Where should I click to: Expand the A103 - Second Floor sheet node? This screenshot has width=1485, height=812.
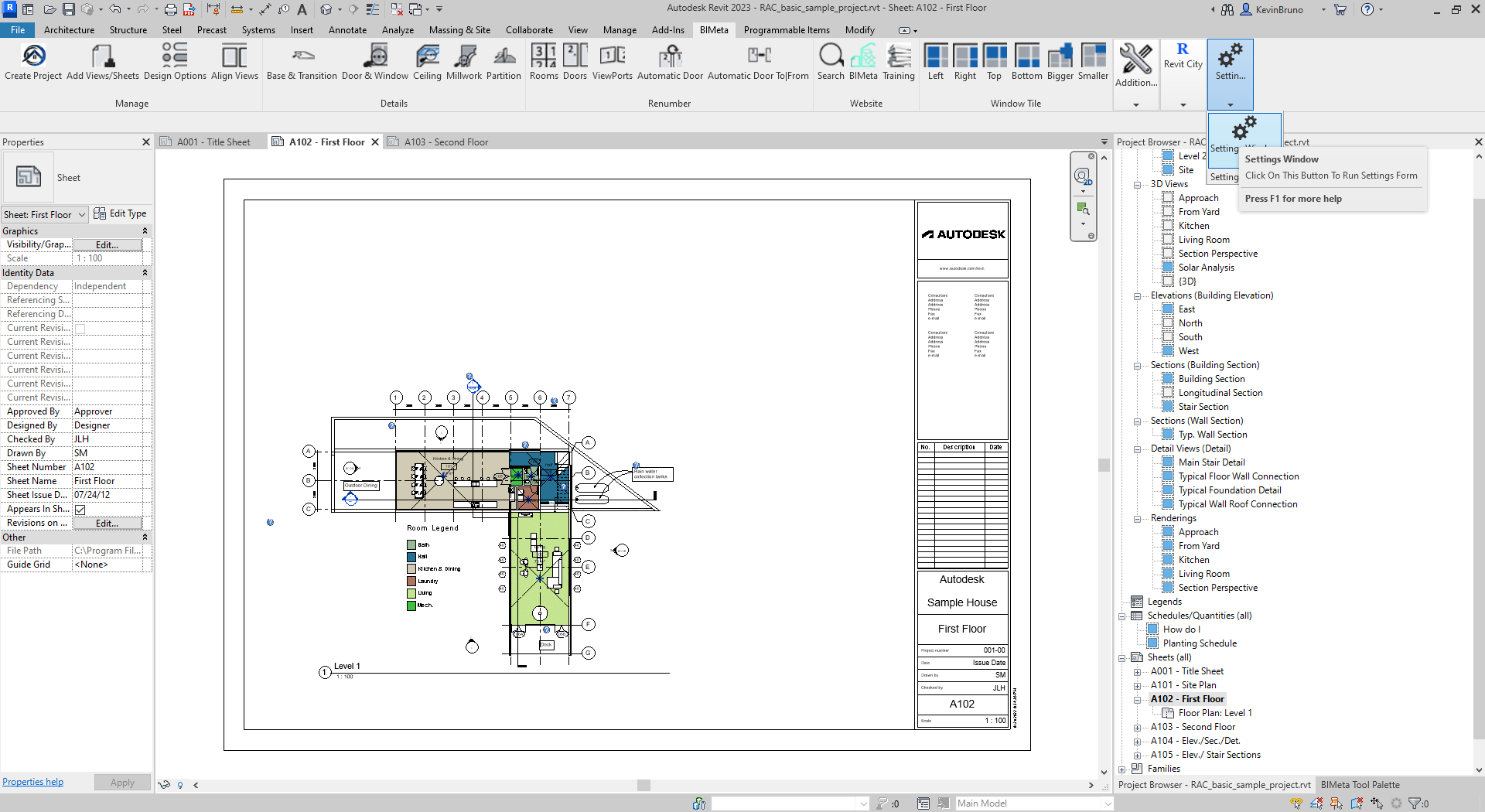tap(1137, 728)
